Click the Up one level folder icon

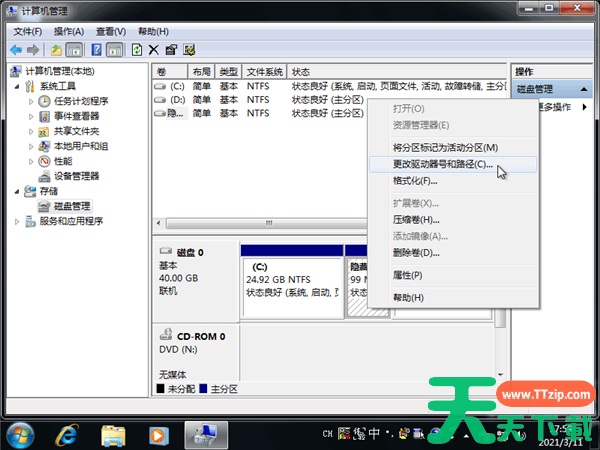(56, 49)
